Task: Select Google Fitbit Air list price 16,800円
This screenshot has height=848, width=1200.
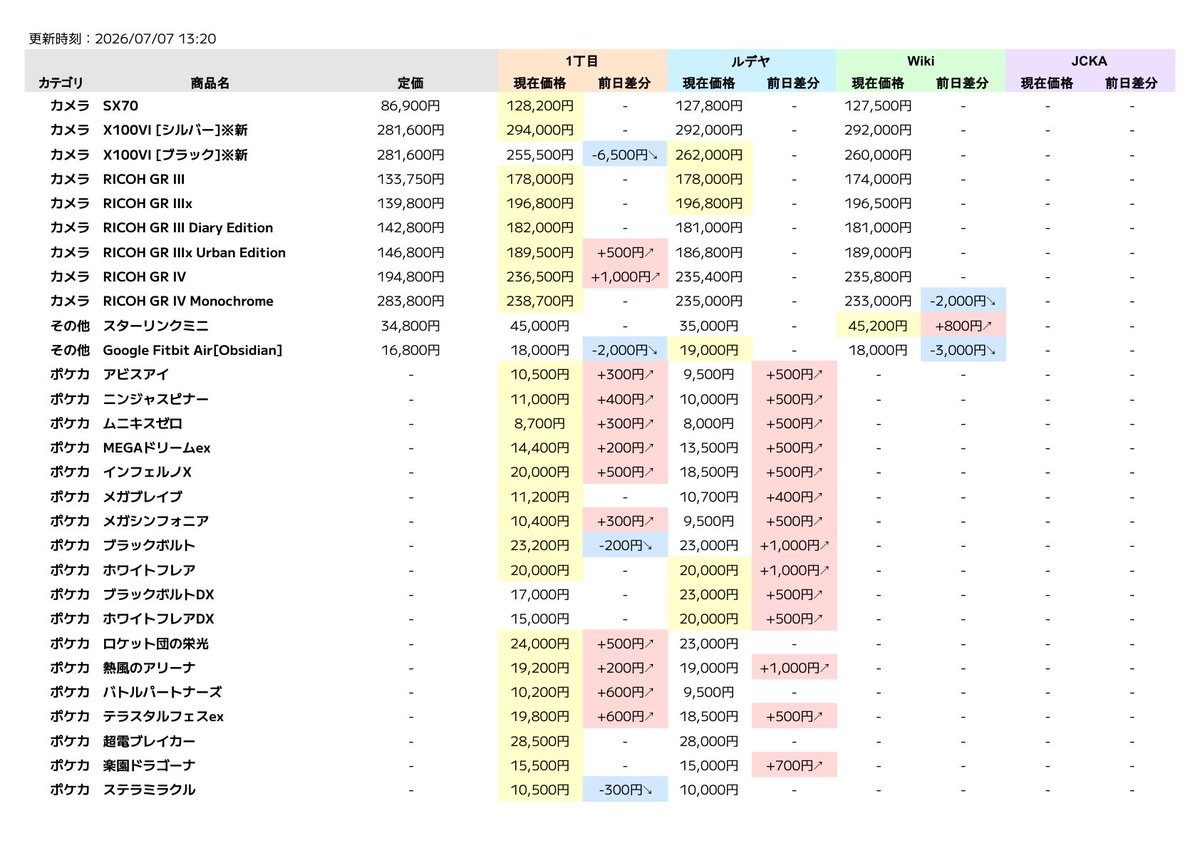Action: 410,350
